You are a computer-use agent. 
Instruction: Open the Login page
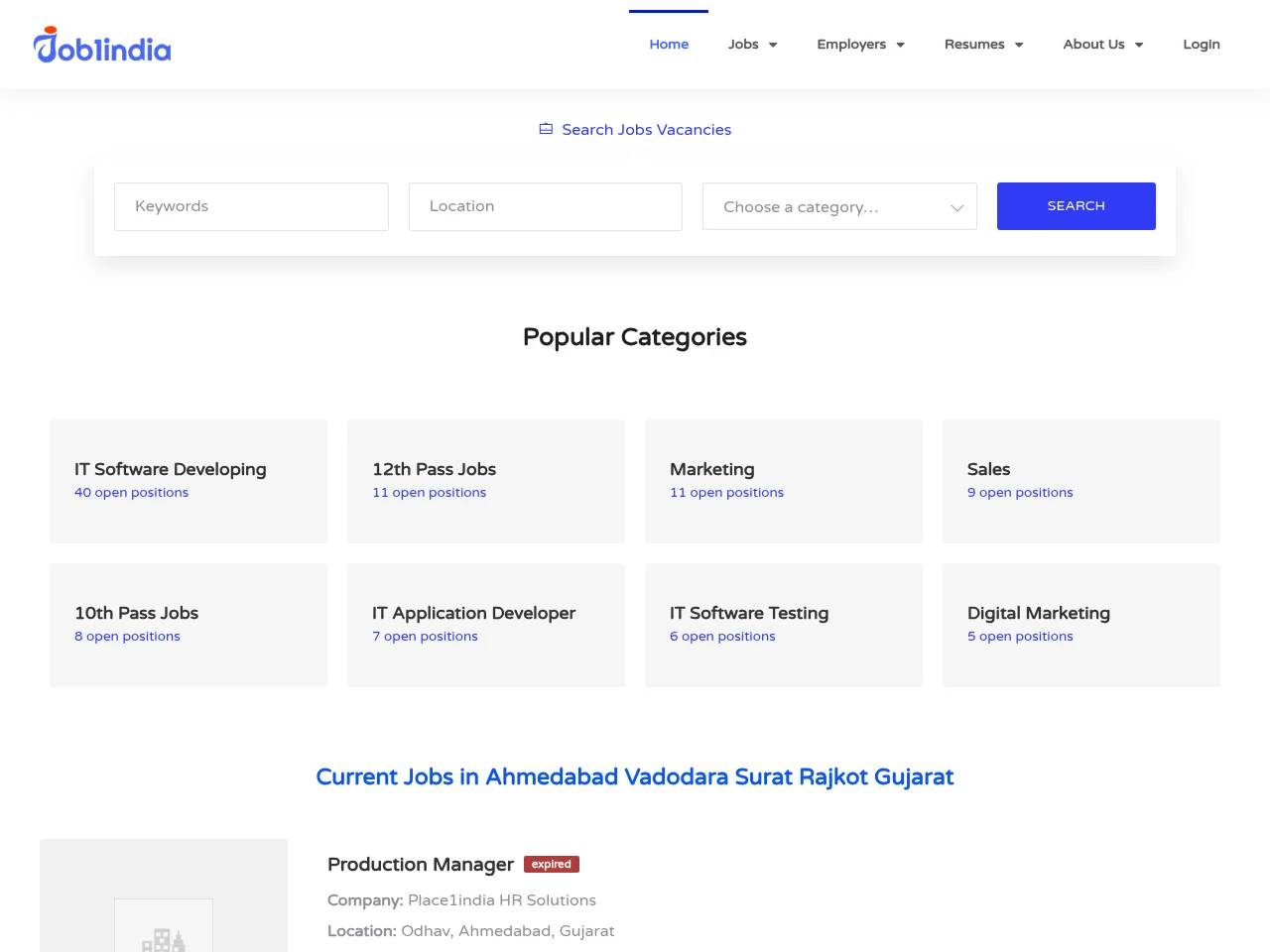click(1202, 45)
